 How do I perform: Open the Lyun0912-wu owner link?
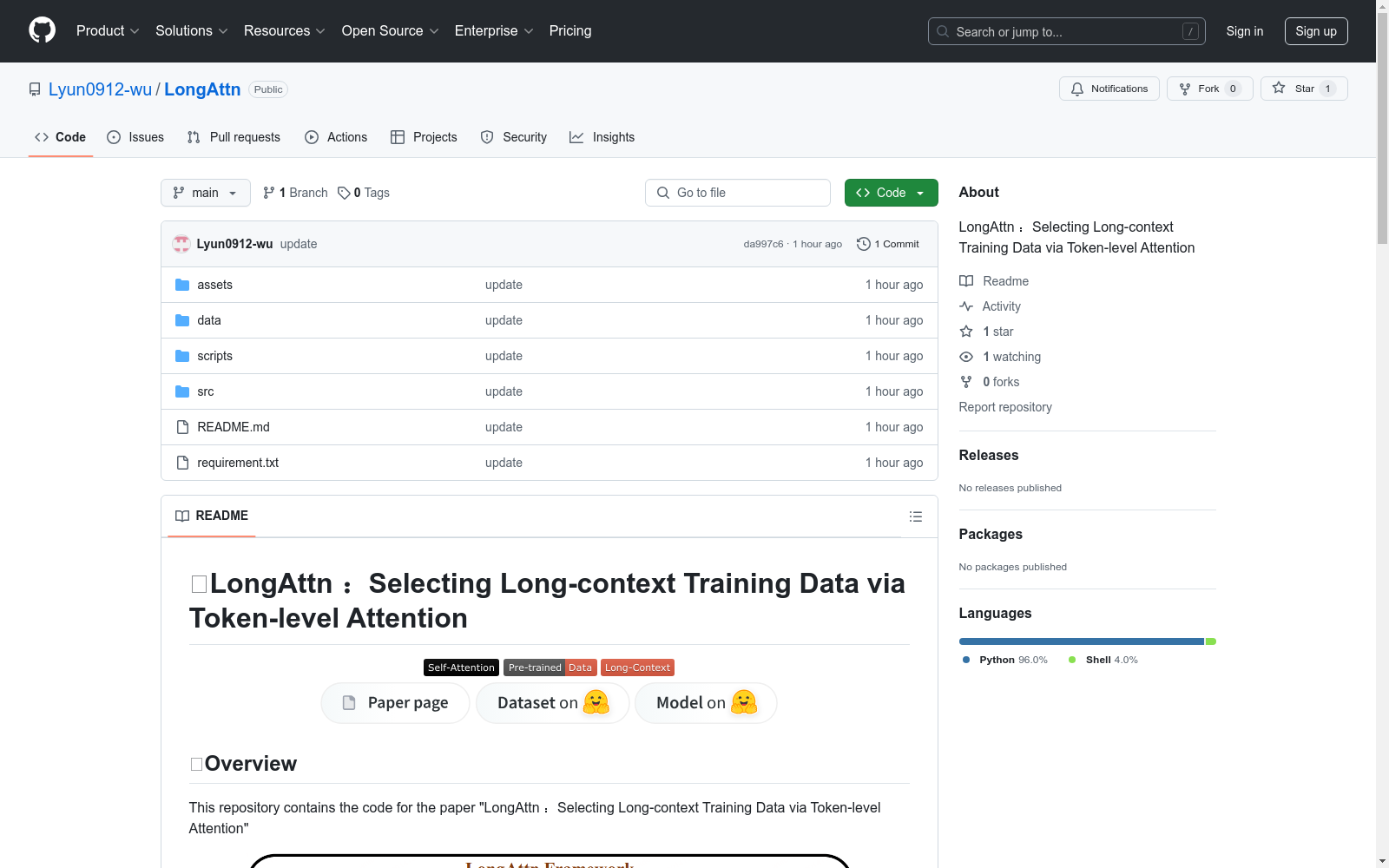[x=100, y=89]
